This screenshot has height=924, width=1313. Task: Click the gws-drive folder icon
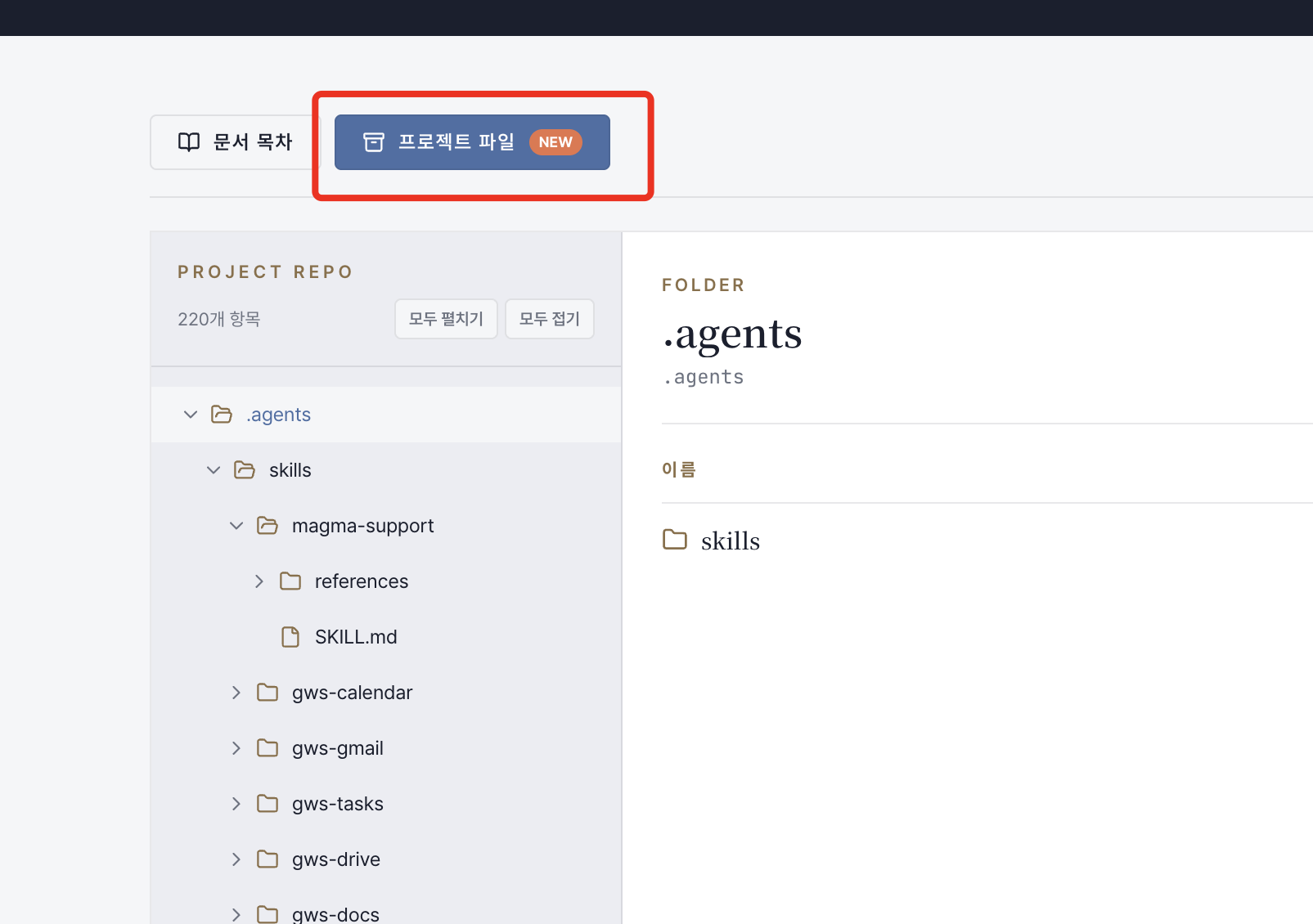coord(268,859)
